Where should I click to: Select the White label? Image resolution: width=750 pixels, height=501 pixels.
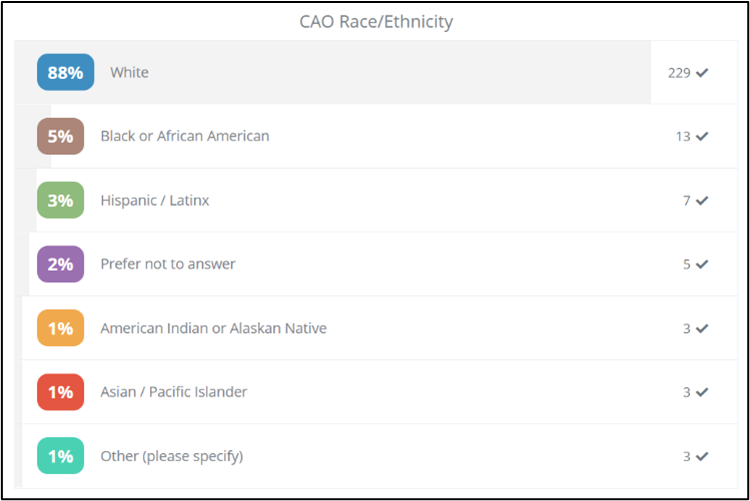(129, 72)
